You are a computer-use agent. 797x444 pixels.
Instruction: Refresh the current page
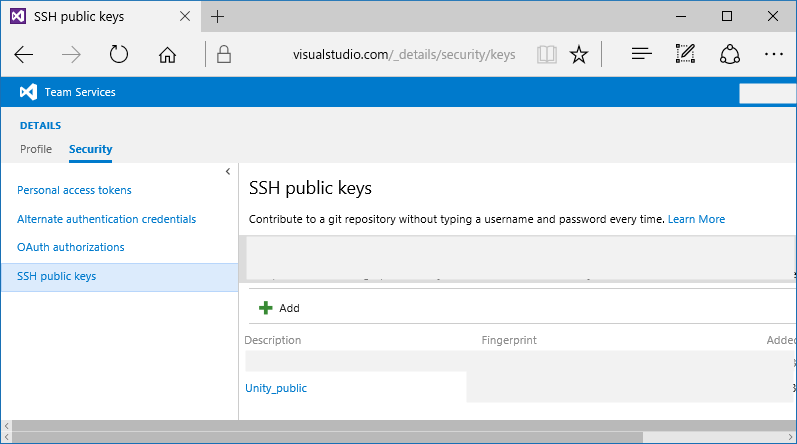click(x=119, y=54)
